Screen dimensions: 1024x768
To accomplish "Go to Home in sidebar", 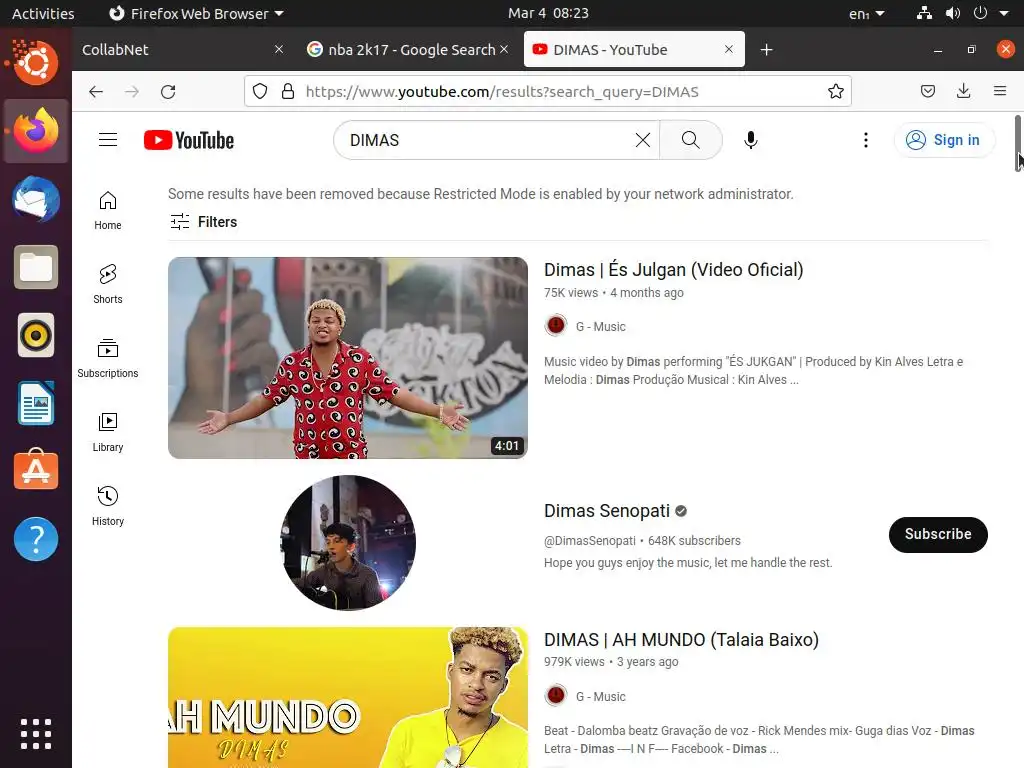I will pyautogui.click(x=108, y=211).
